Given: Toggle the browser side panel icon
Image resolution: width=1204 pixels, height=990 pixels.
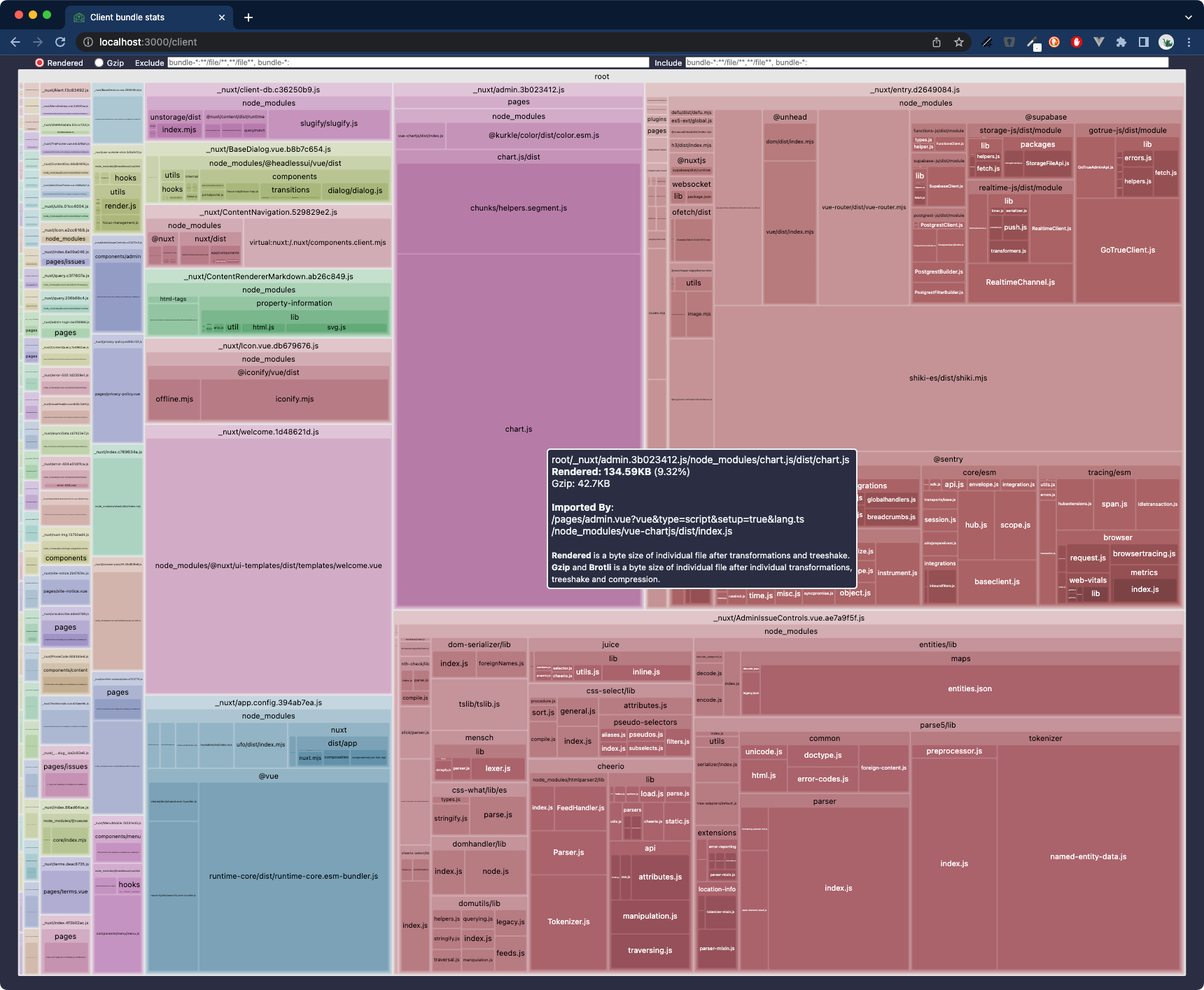Looking at the screenshot, I should coord(1144,42).
